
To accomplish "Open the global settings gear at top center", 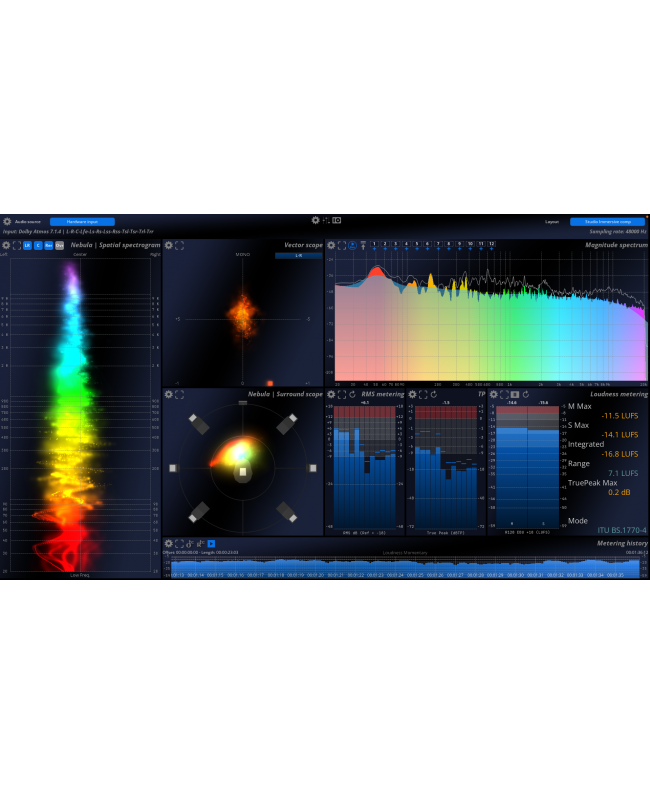I will [x=315, y=220].
